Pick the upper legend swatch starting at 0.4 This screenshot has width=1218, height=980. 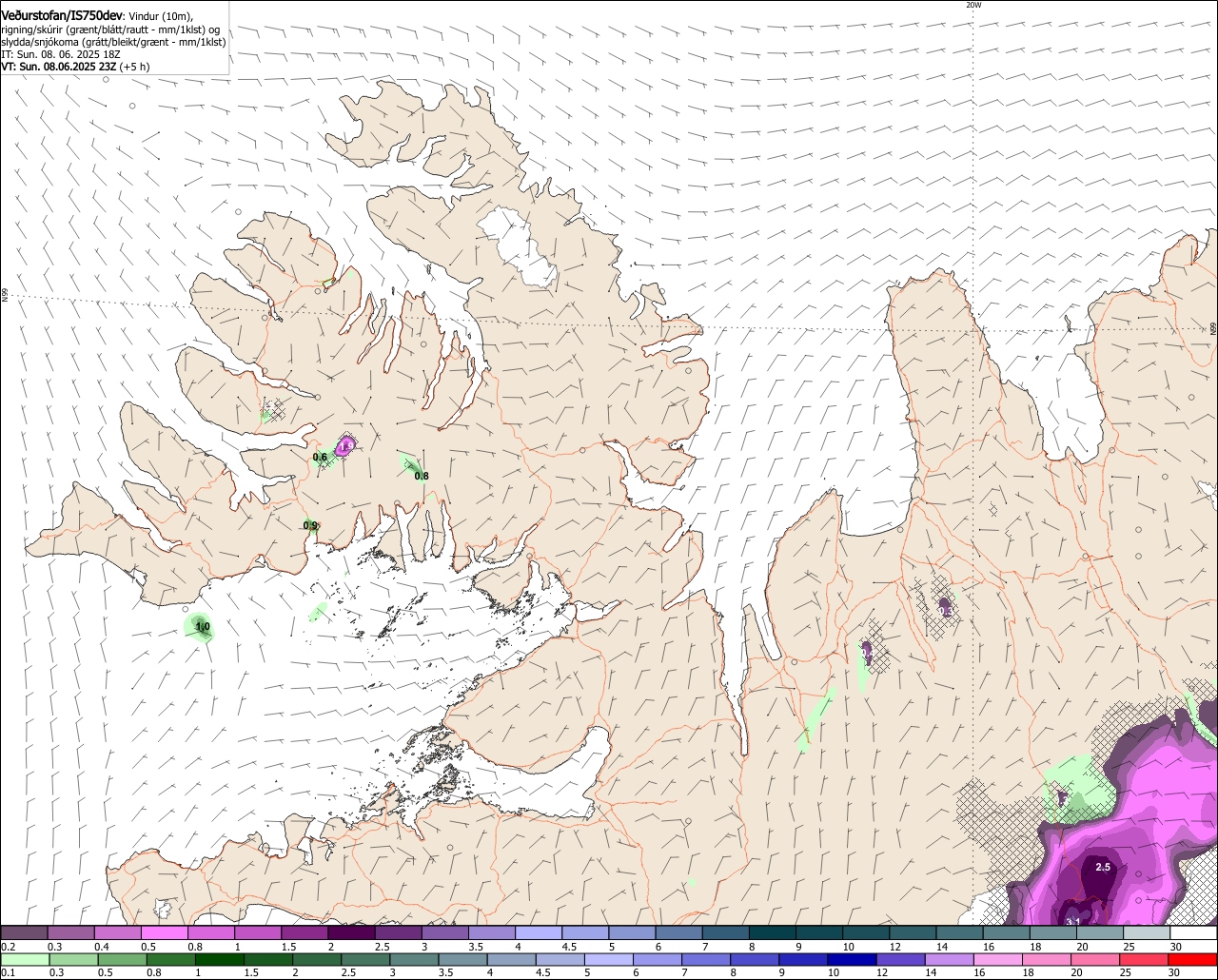coord(118,933)
